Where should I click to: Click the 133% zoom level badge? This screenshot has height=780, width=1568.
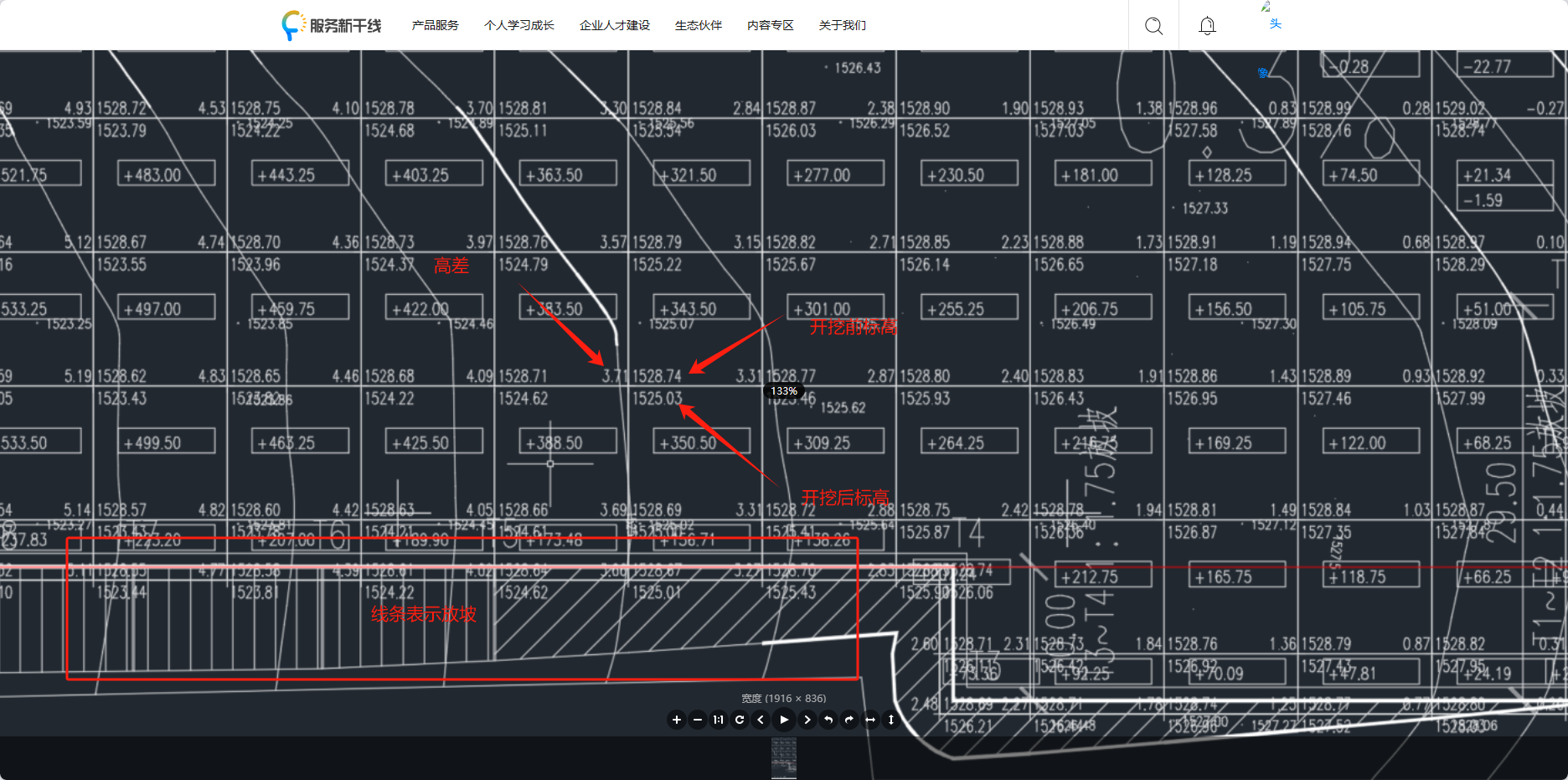[x=784, y=390]
